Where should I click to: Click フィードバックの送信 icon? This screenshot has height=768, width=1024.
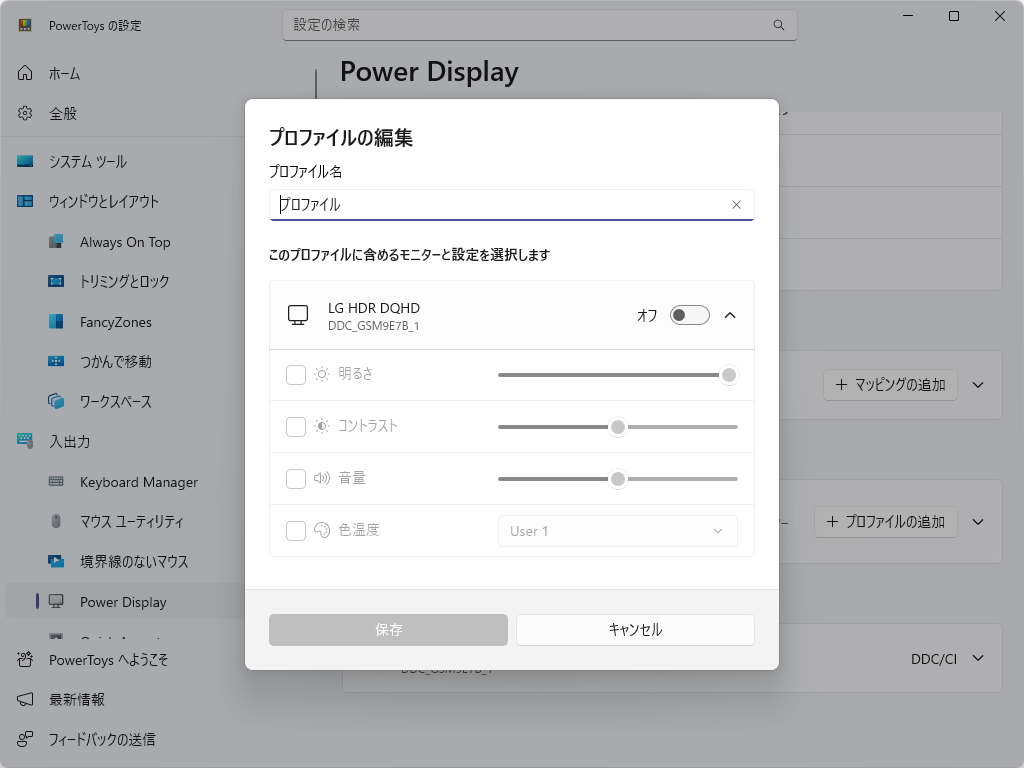[x=25, y=739]
